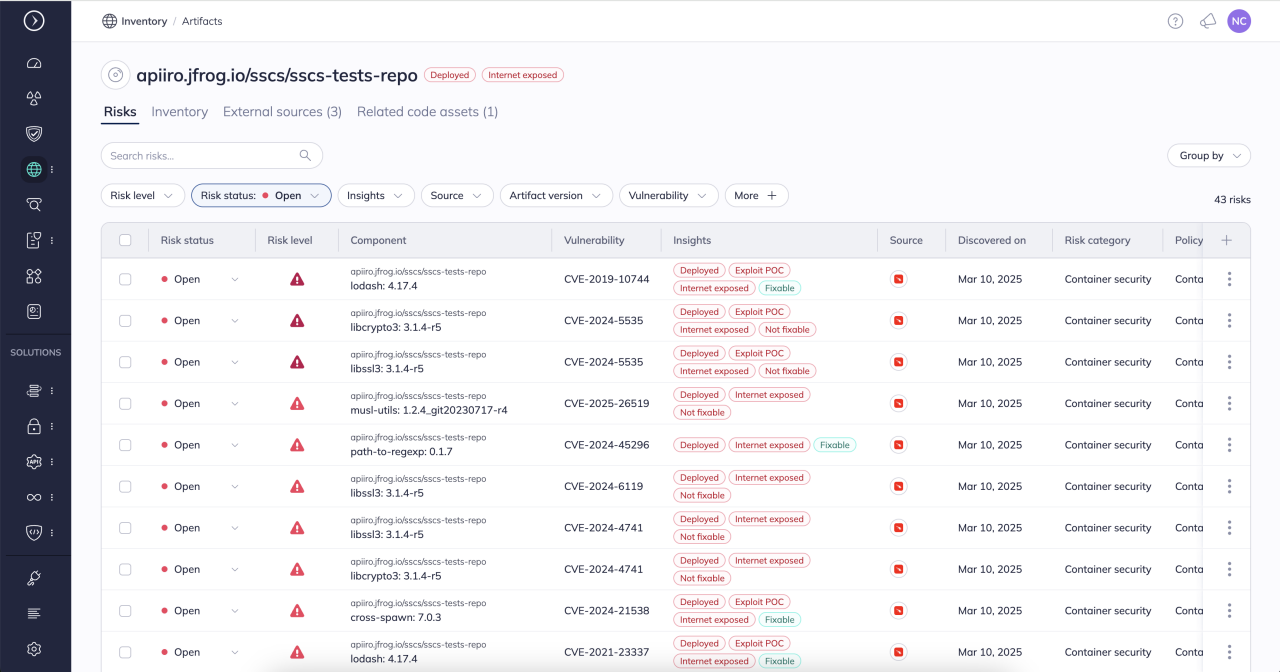Open the Risk level filter dropdown
1280x672 pixels.
[143, 196]
